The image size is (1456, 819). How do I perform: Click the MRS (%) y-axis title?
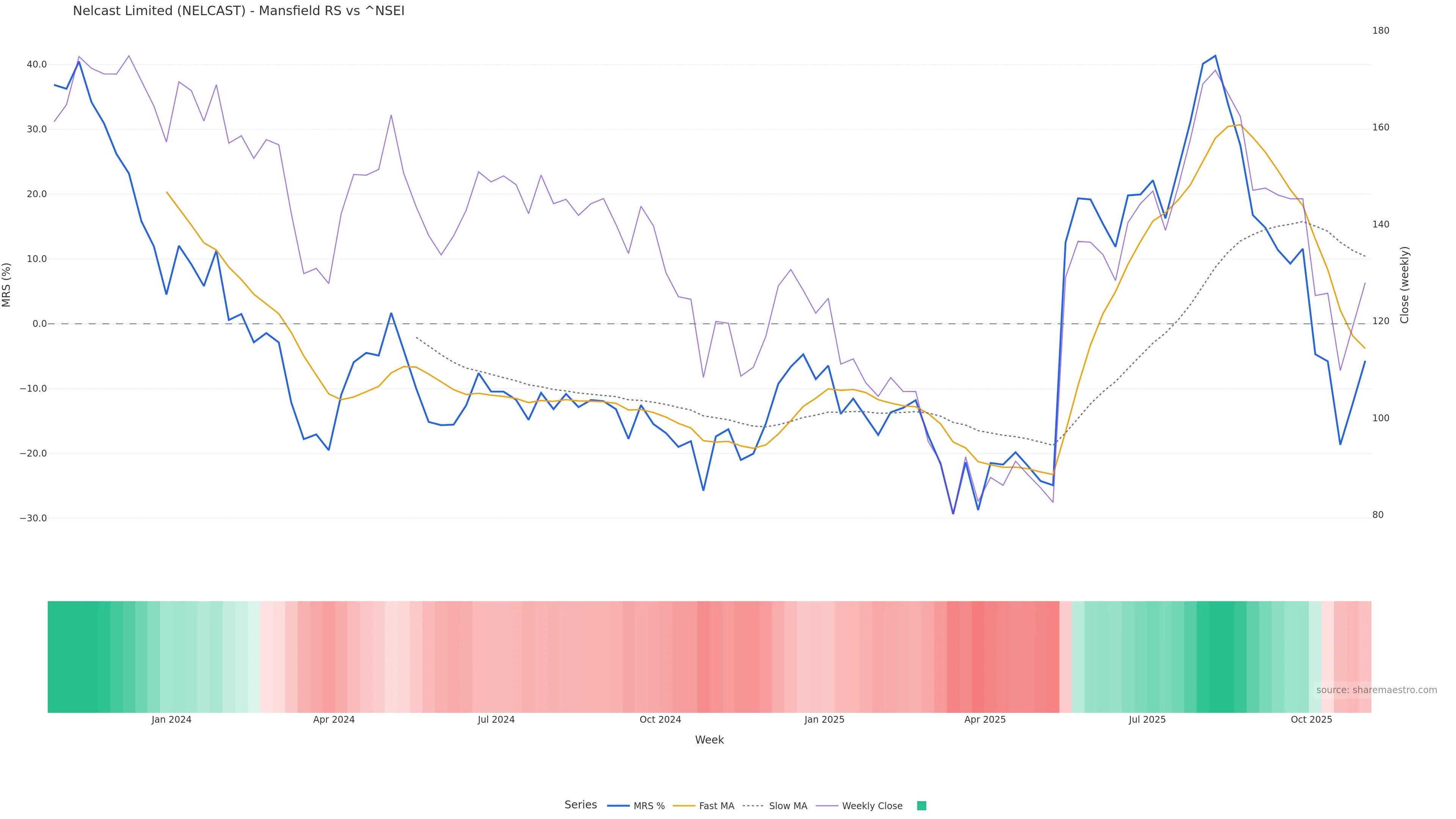pos(7,285)
